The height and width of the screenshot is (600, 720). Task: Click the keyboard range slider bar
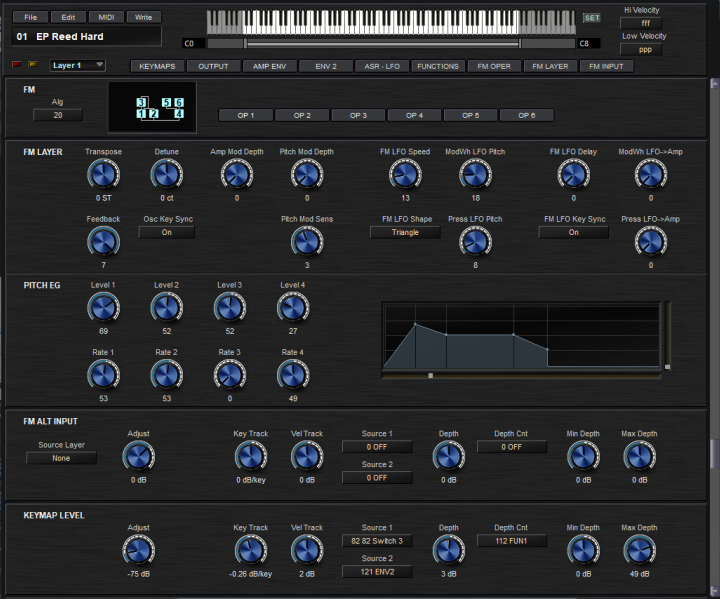coord(382,43)
